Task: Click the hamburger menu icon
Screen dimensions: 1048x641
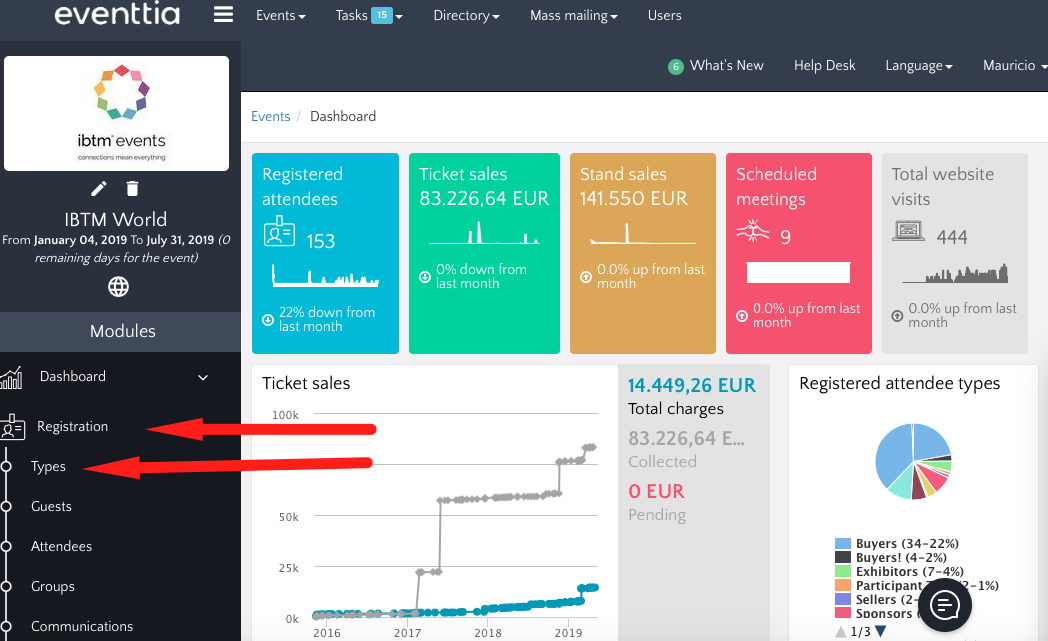Action: (224, 15)
